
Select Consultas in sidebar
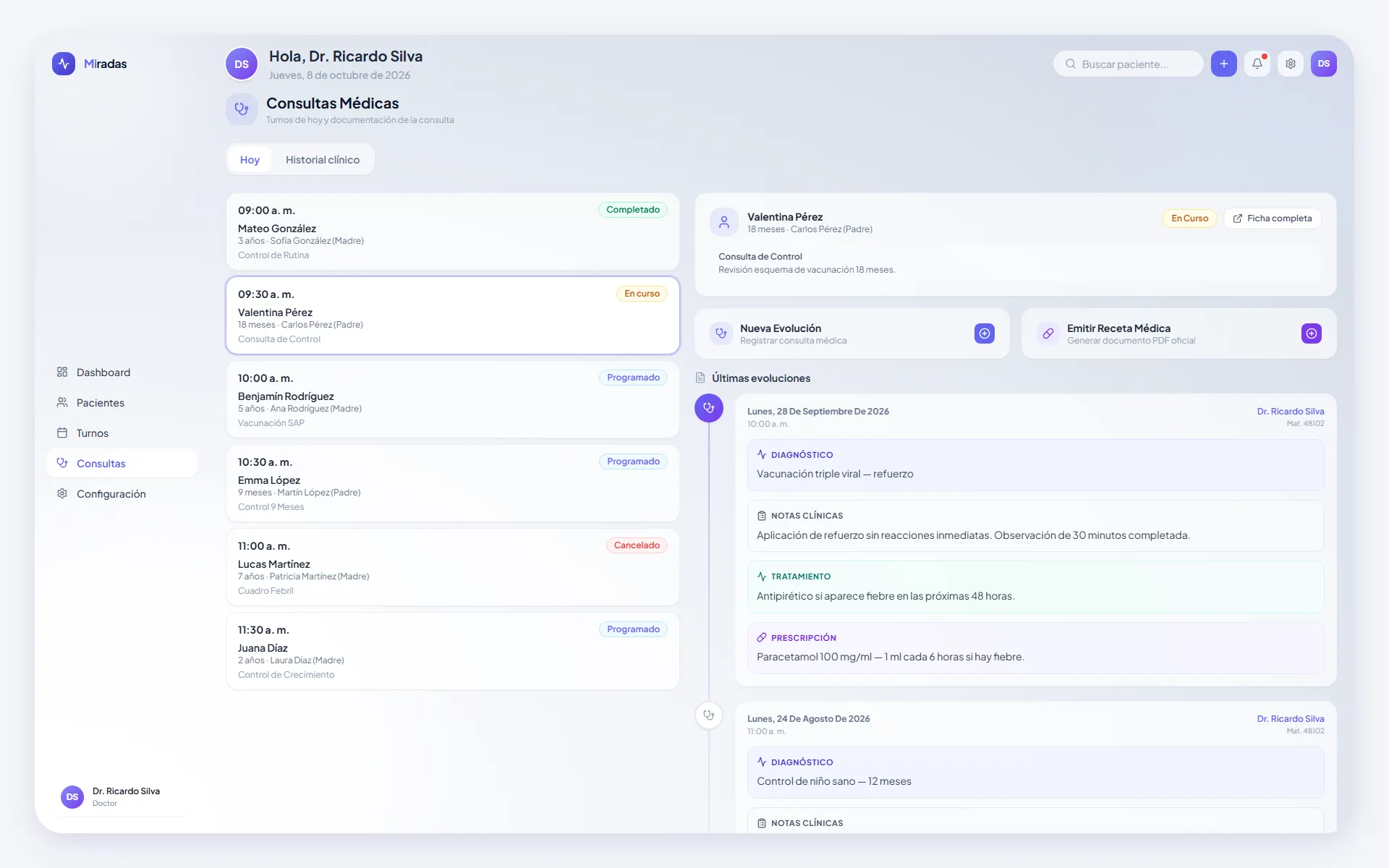tap(122, 463)
